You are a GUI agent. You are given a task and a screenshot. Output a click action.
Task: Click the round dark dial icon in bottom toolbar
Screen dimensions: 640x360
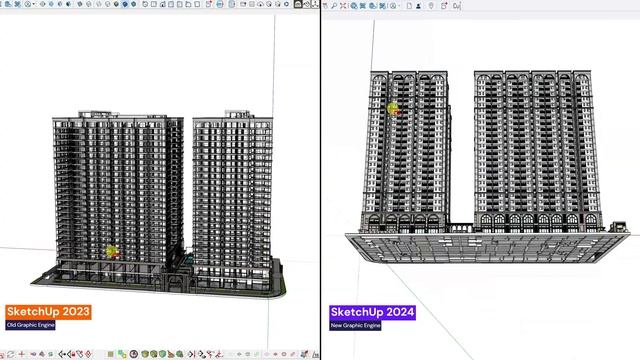133,354
